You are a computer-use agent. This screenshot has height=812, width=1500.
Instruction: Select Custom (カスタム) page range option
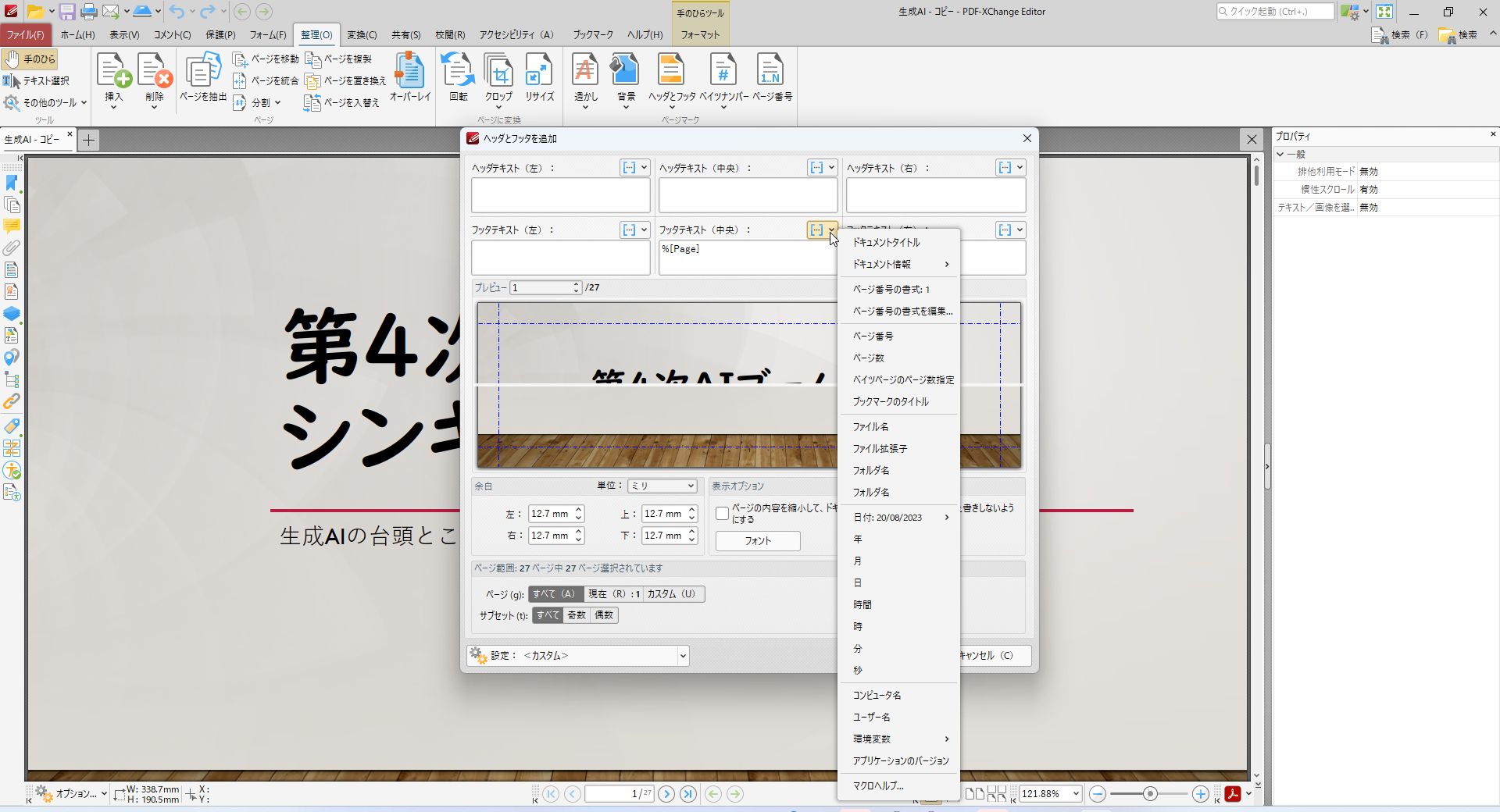[671, 594]
